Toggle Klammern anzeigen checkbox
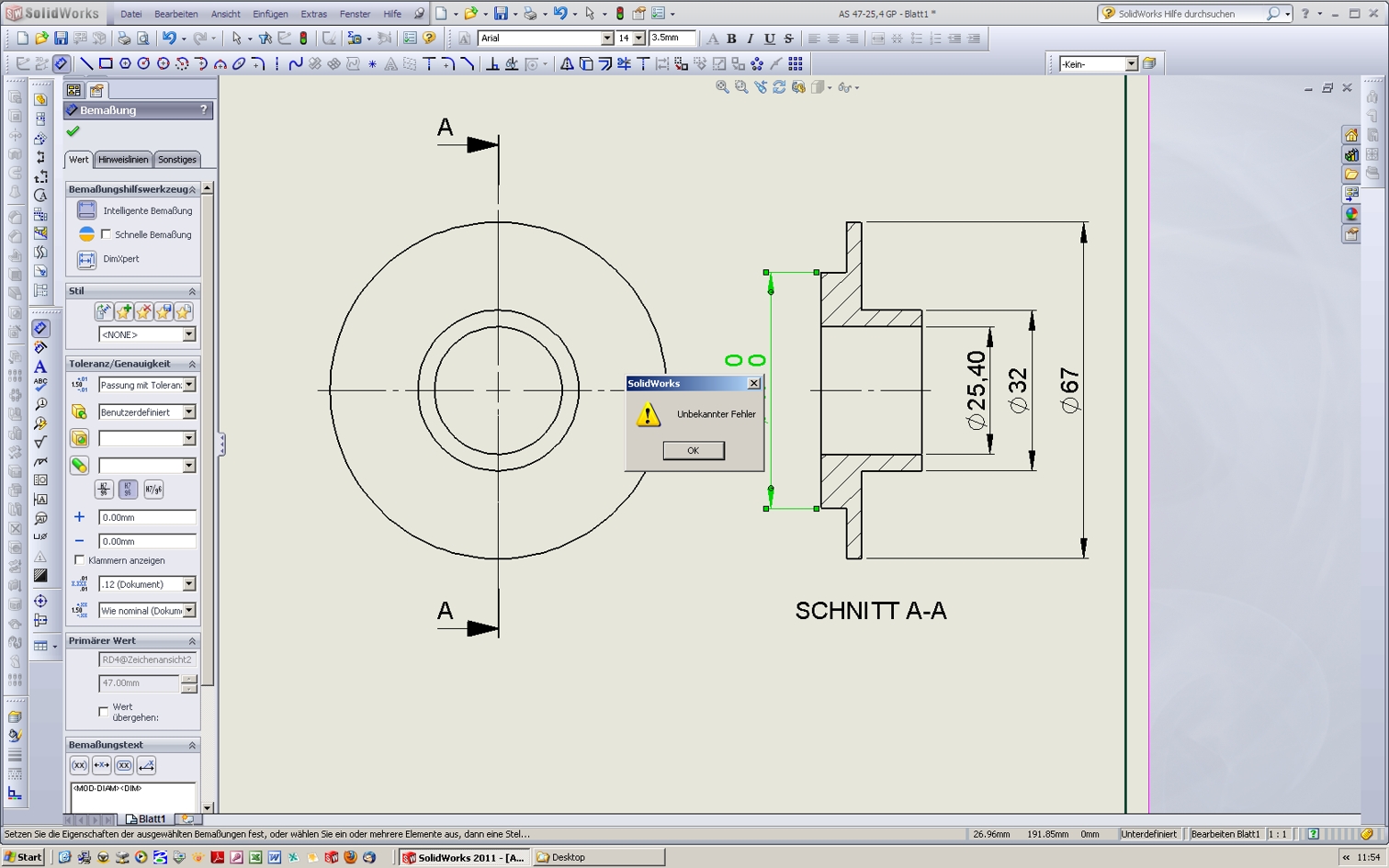The height and width of the screenshot is (868, 1389). pos(79,560)
